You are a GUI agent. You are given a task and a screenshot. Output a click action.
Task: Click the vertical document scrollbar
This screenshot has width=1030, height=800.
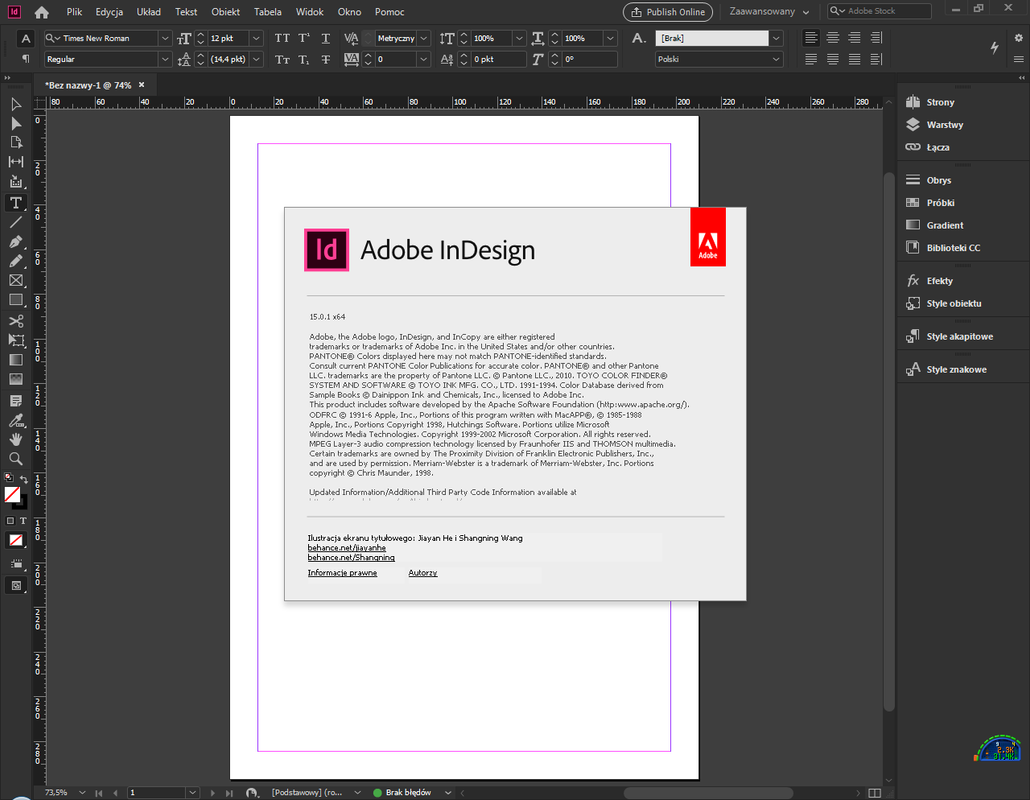(889, 441)
